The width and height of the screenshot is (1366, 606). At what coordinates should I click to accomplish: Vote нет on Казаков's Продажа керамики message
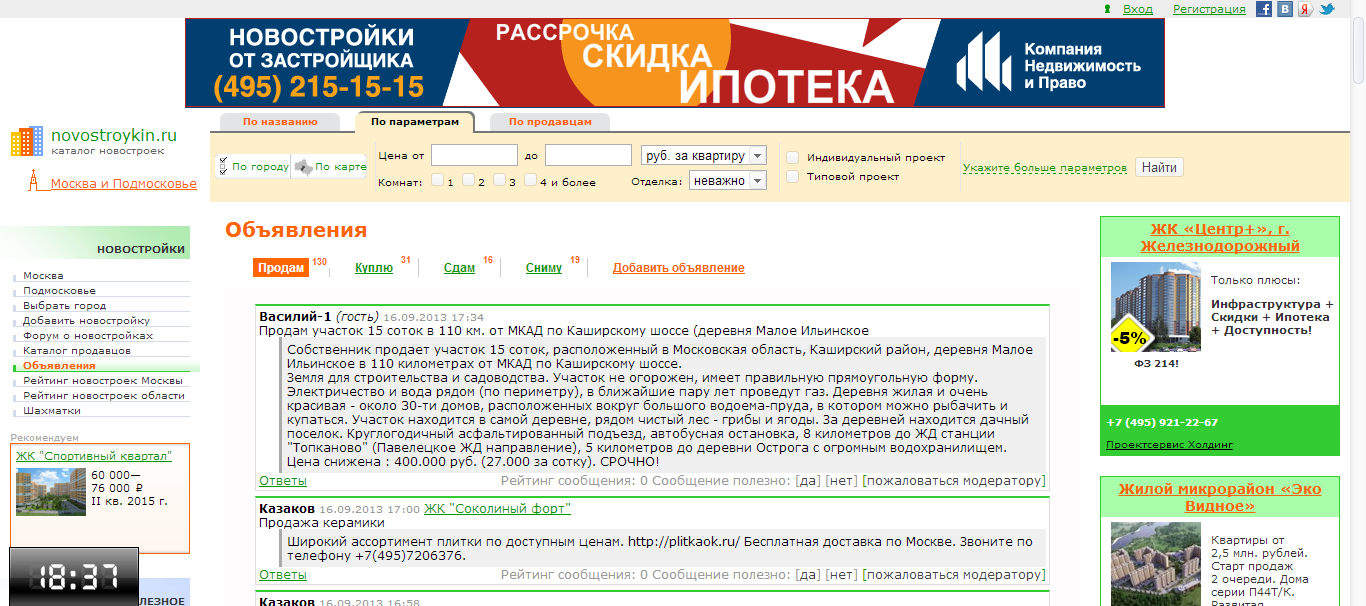coord(841,575)
